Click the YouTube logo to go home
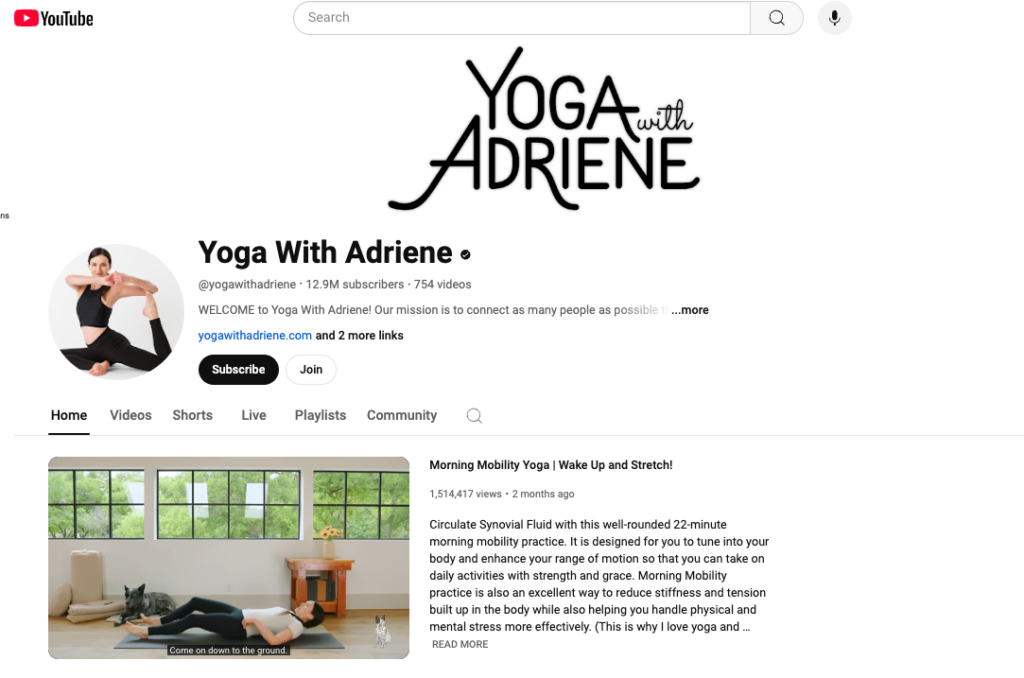1024x678 pixels. coord(54,18)
